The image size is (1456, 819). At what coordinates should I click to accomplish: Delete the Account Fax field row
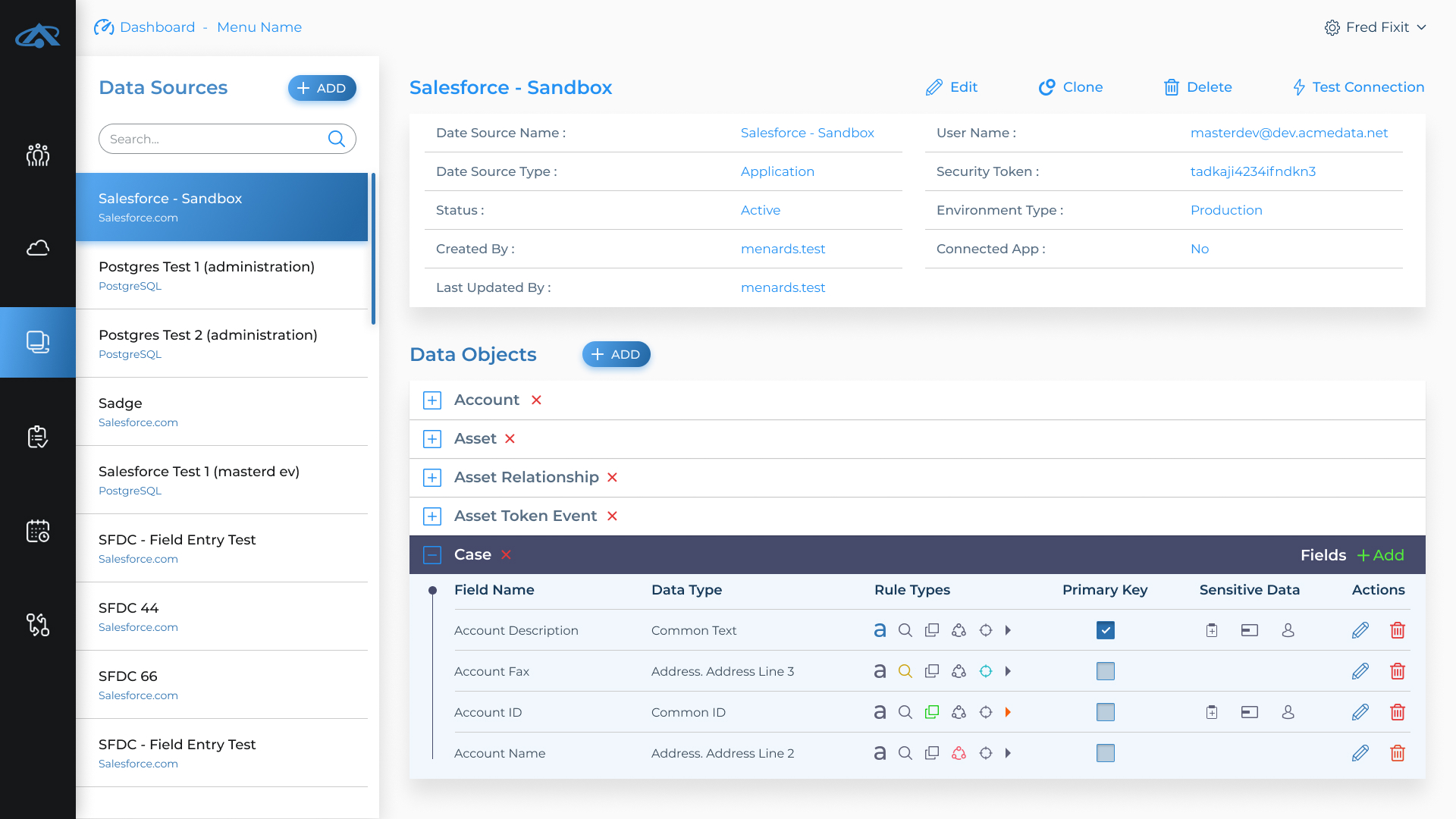click(1398, 671)
